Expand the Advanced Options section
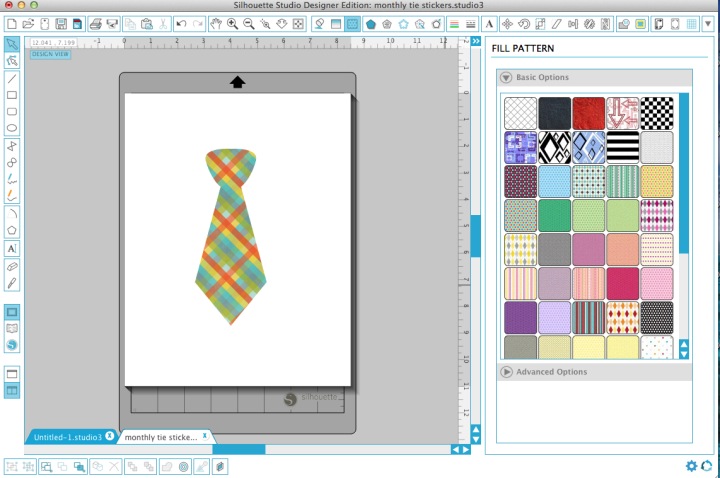The image size is (720, 478). coord(507,372)
